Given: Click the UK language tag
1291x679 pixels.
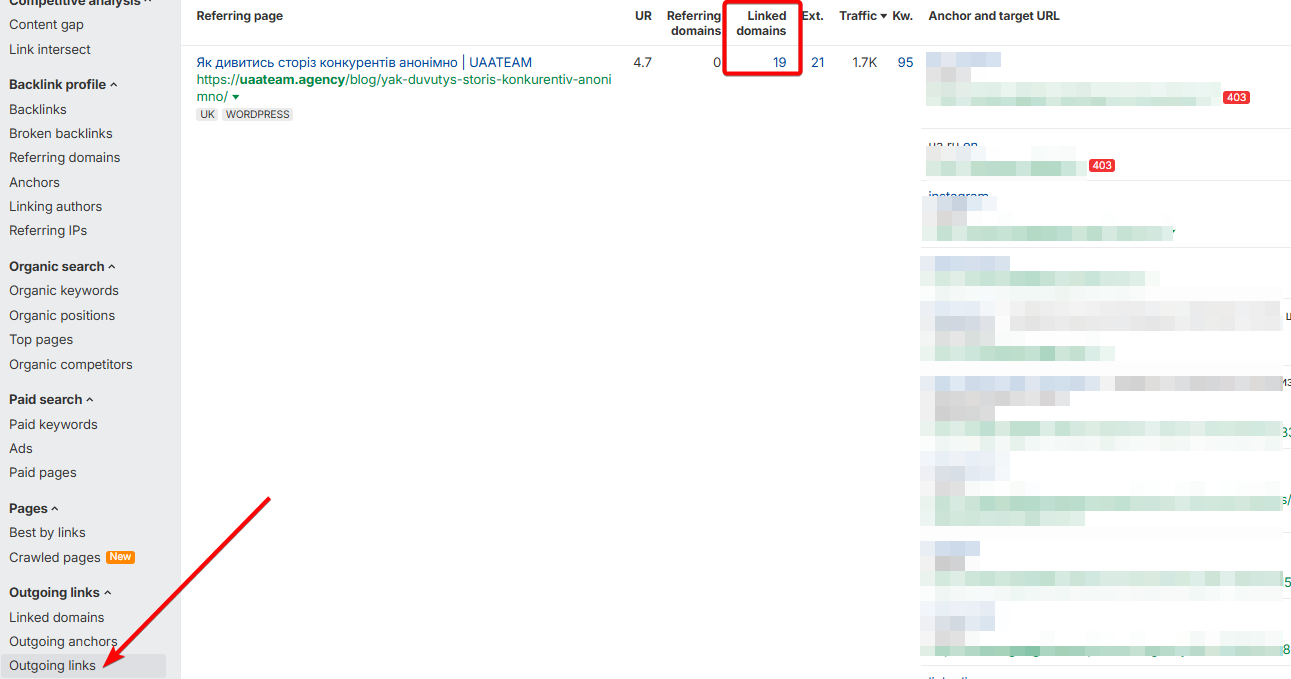Looking at the screenshot, I should click(x=208, y=115).
